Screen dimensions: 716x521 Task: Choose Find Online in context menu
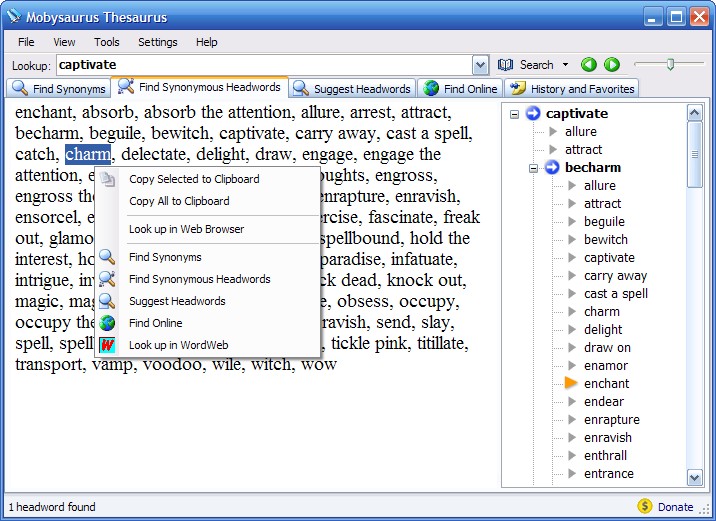tap(207, 323)
